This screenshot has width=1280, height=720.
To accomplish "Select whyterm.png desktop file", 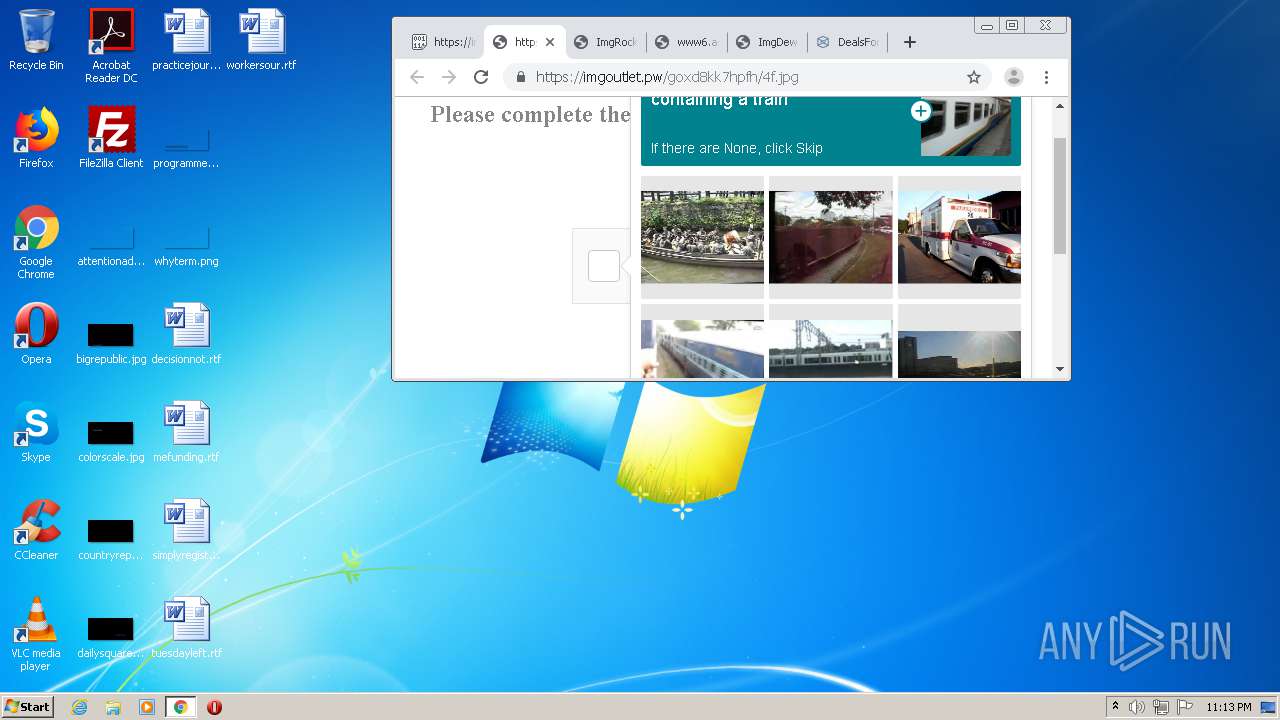I will point(186,246).
